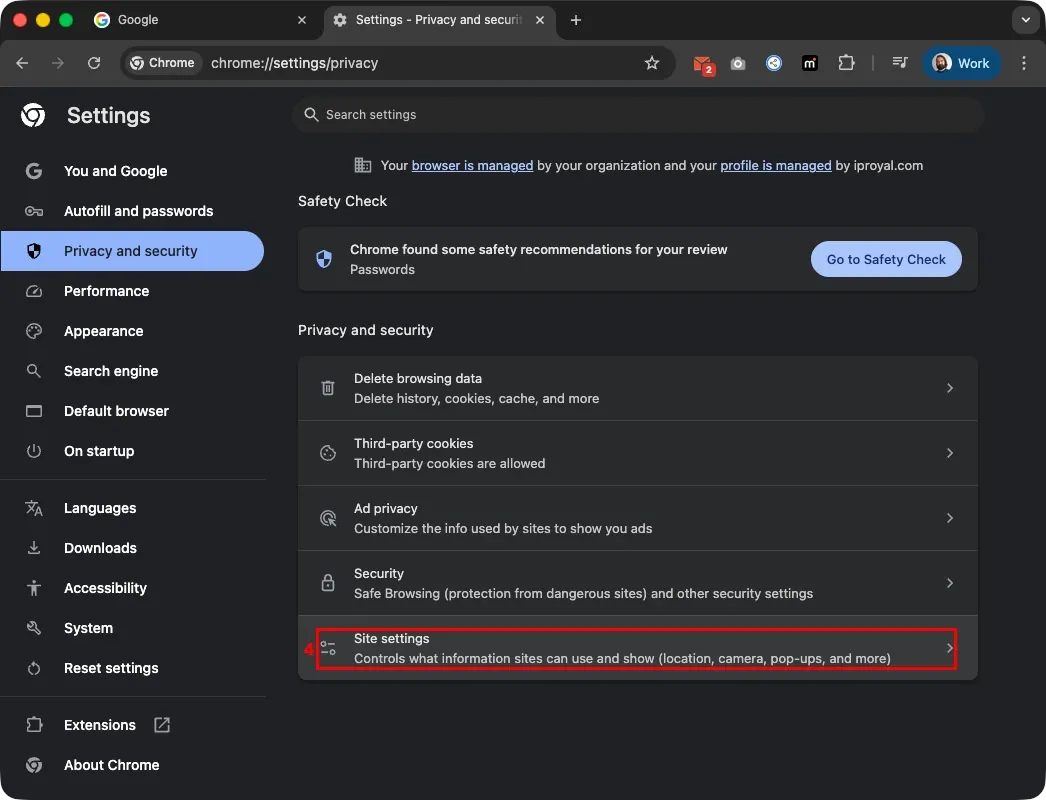
Task: Open Third-party cookies settings row
Action: [637, 453]
